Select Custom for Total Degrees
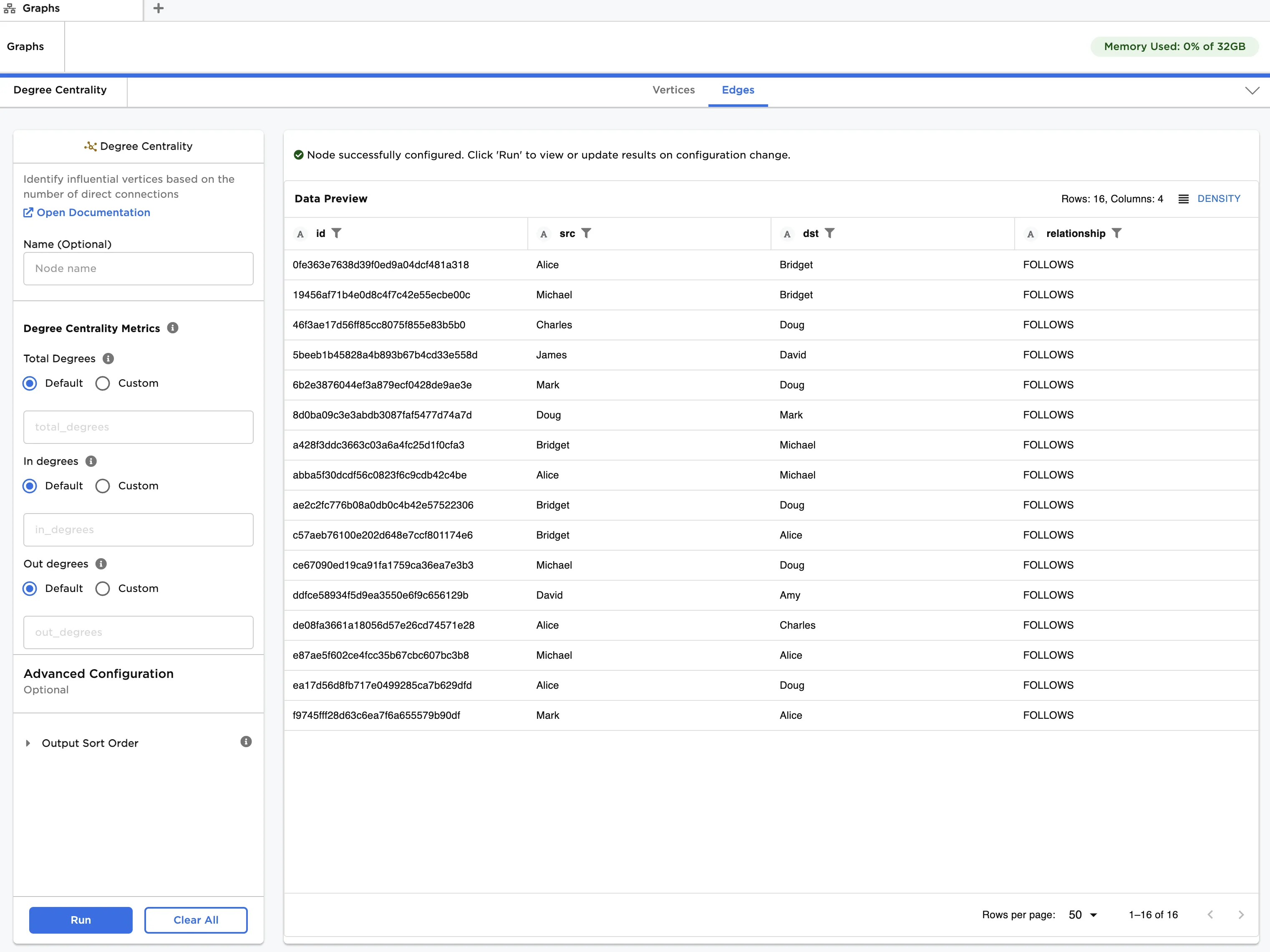This screenshot has width=1270, height=952. point(103,383)
